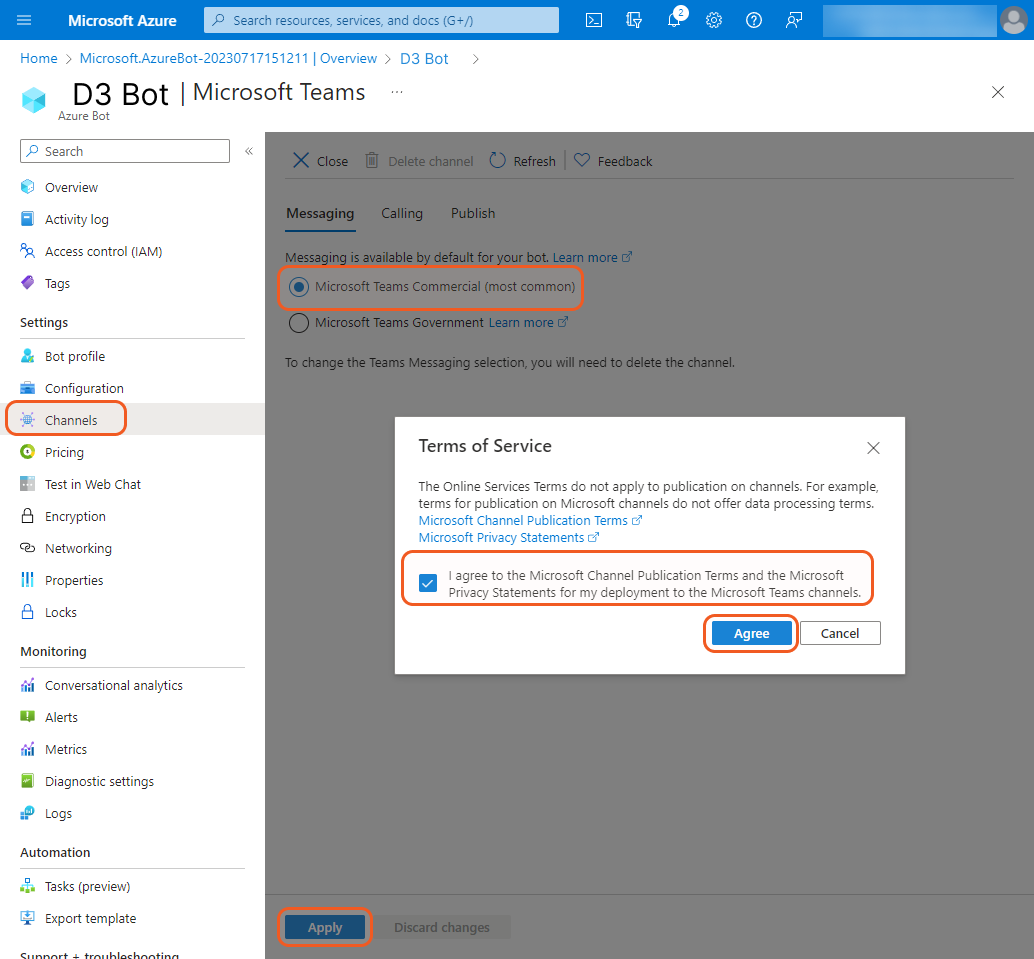This screenshot has height=959, width=1034.
Task: Click the global Azure search bar
Action: coord(381,20)
